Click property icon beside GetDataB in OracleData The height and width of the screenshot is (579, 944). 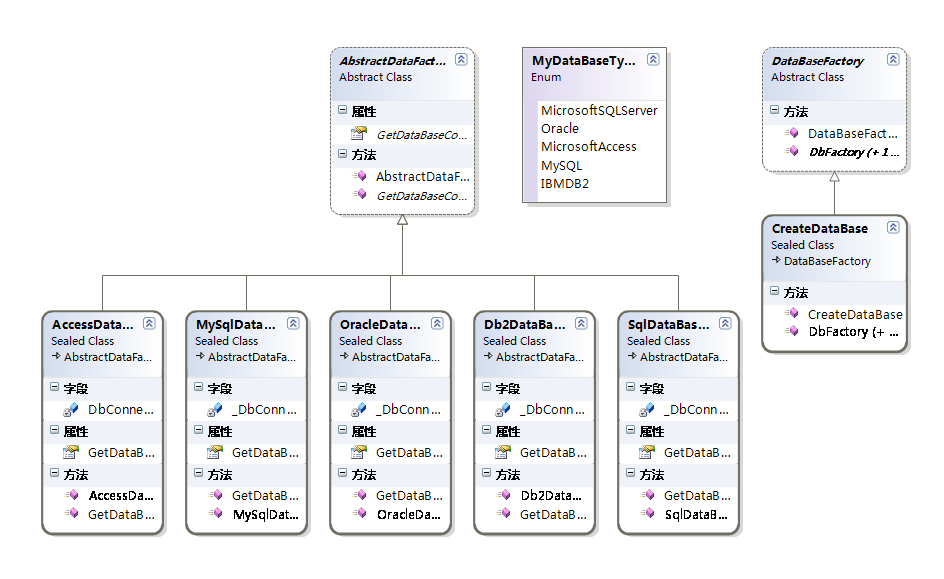(359, 451)
